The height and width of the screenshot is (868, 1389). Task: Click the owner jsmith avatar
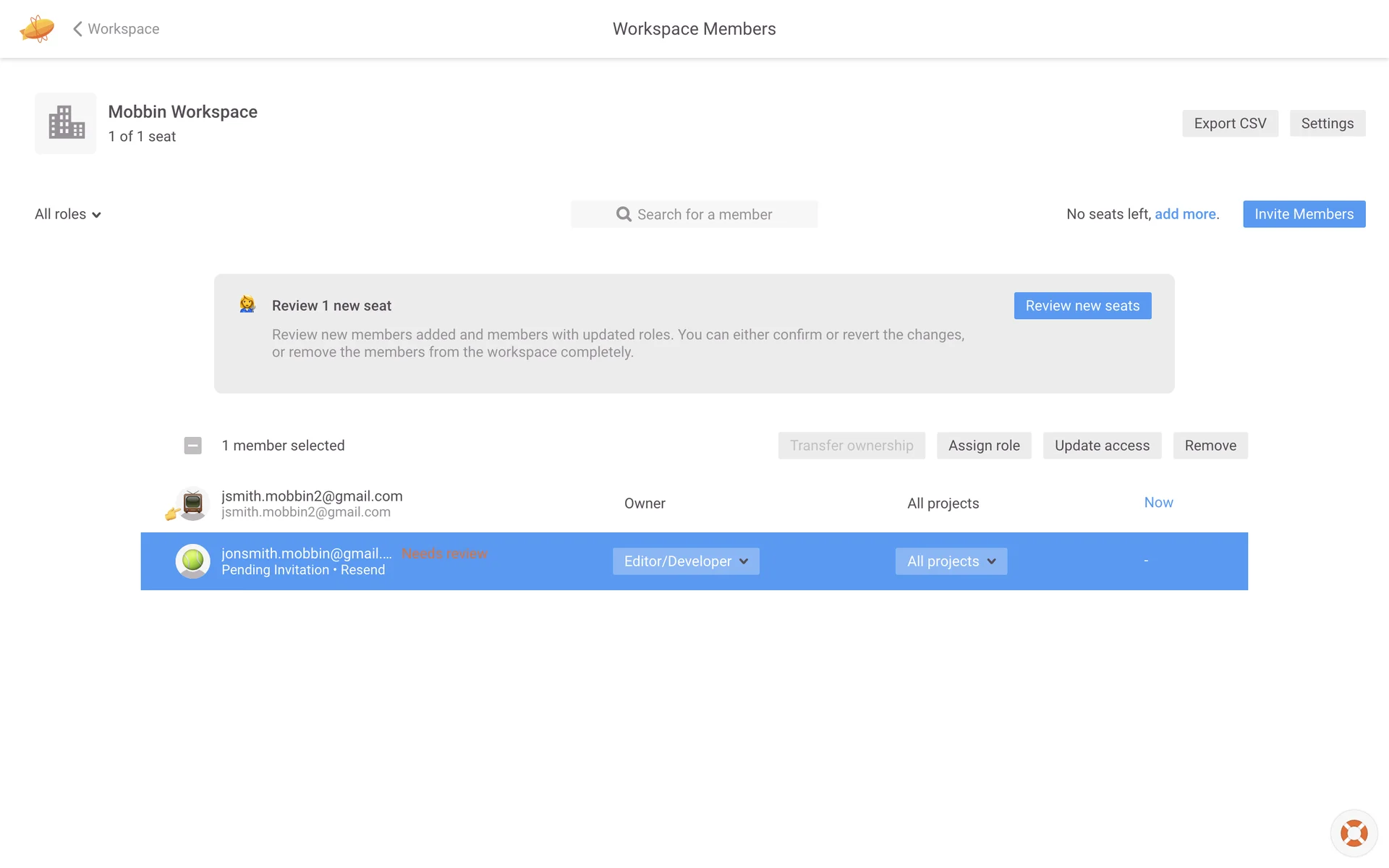192,503
